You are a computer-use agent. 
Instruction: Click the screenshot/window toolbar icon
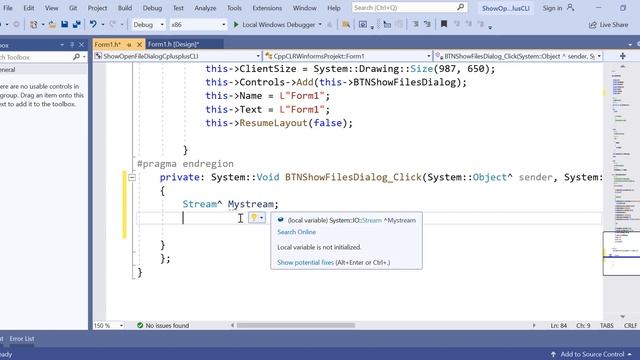(x=363, y=24)
